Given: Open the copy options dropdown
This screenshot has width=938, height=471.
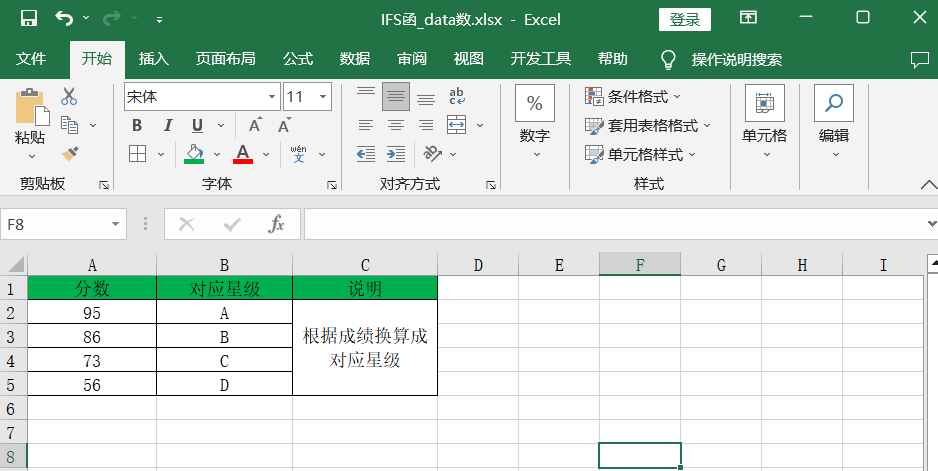Looking at the screenshot, I should [x=93, y=125].
